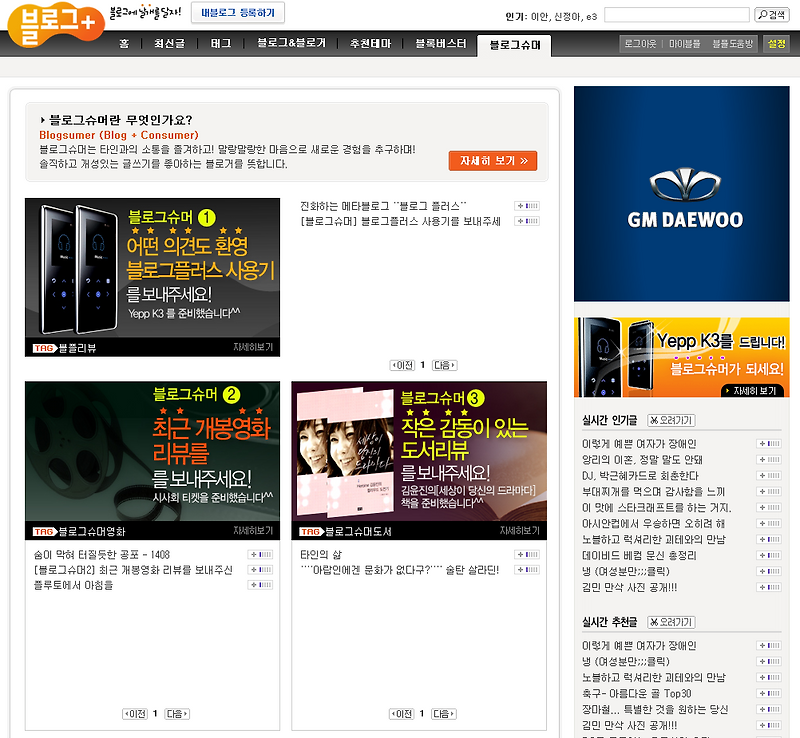The image size is (800, 738).
Task: Click the vote icon beside 플루토에서 아침을
Action: (261, 585)
